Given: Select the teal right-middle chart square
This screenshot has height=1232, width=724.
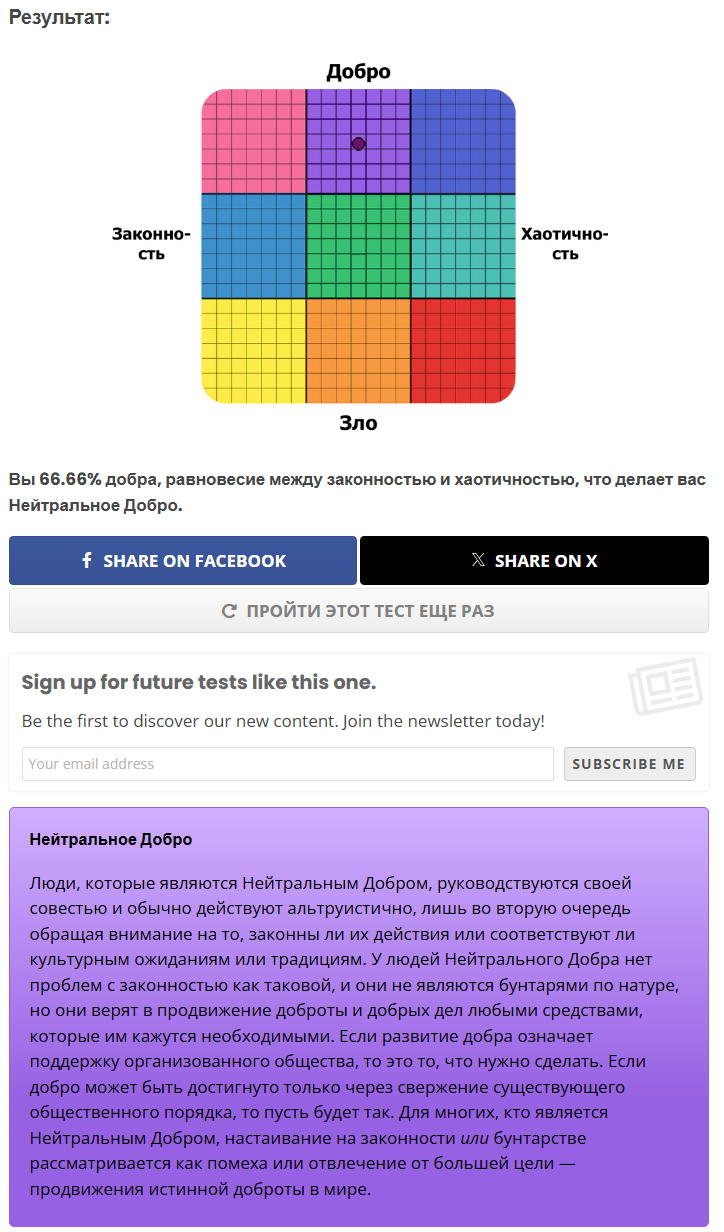Looking at the screenshot, I should 463,246.
